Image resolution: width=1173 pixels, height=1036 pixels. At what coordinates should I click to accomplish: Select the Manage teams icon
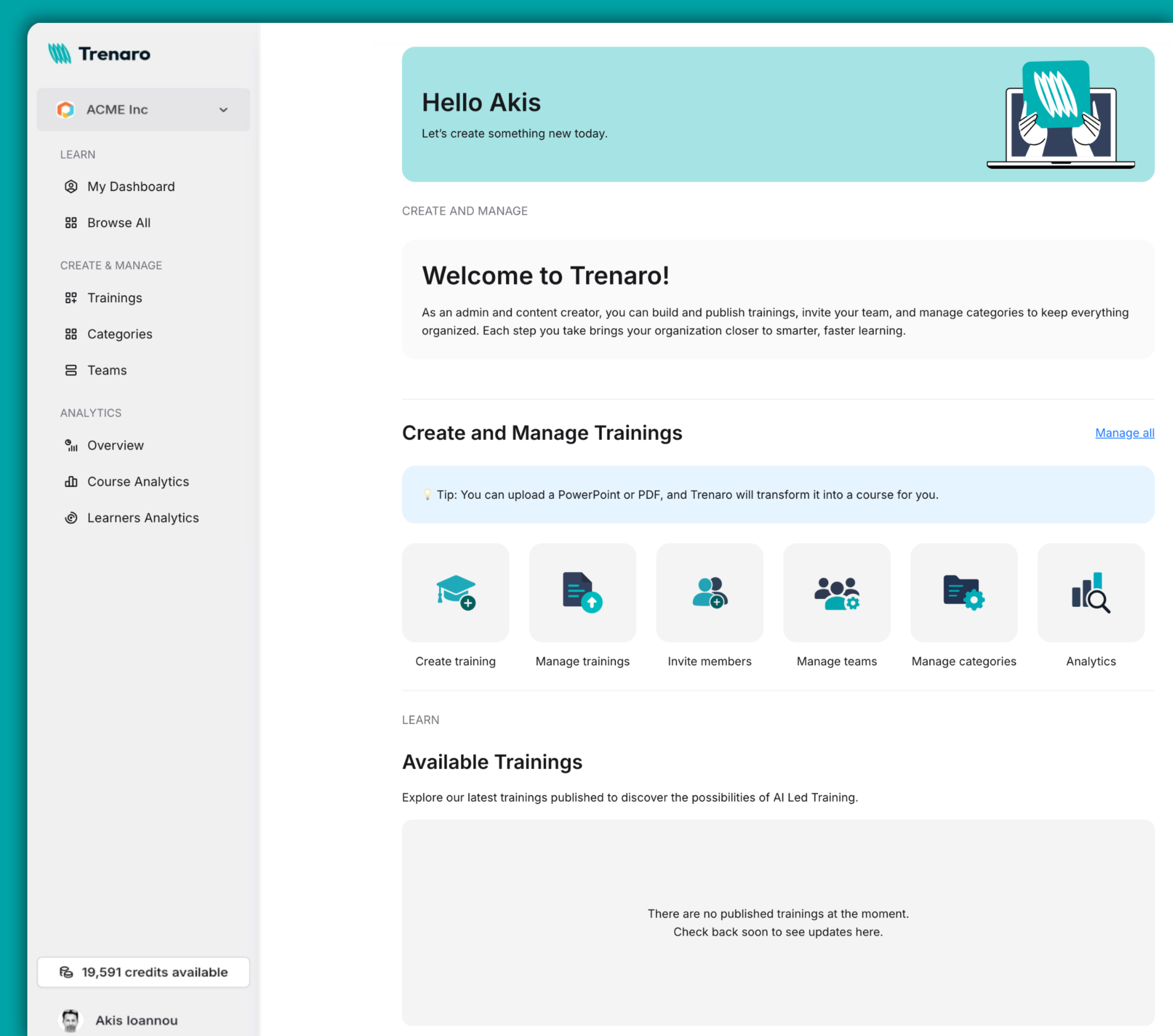(836, 592)
